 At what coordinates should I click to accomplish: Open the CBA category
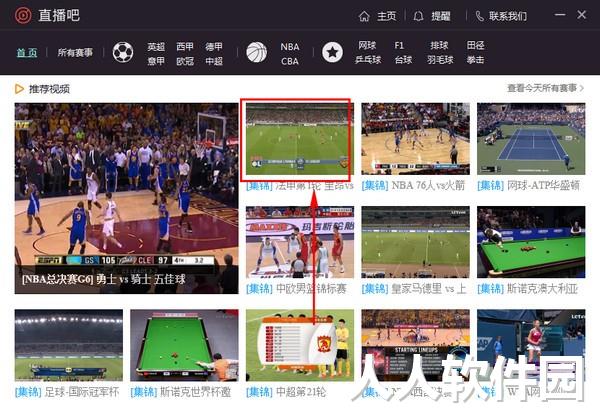point(290,61)
